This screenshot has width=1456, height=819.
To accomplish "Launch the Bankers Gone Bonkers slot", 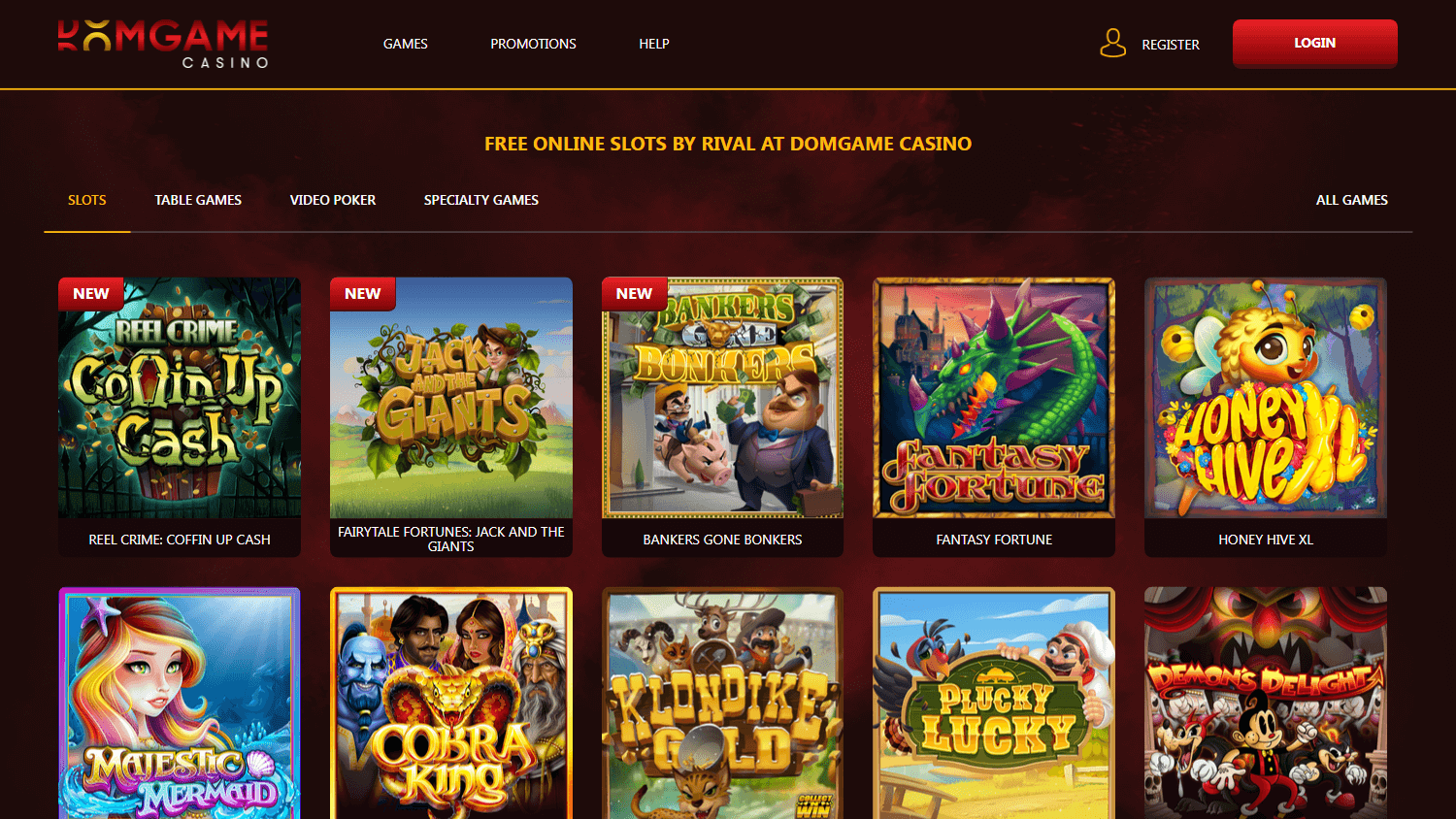I will coord(722,398).
